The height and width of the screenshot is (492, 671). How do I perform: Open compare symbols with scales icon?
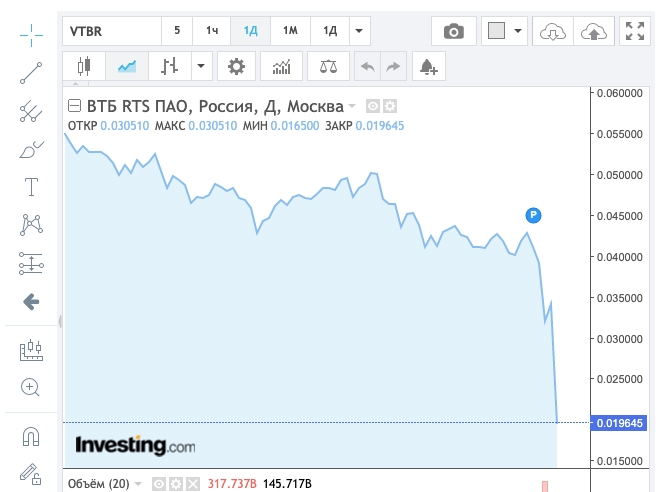(327, 67)
